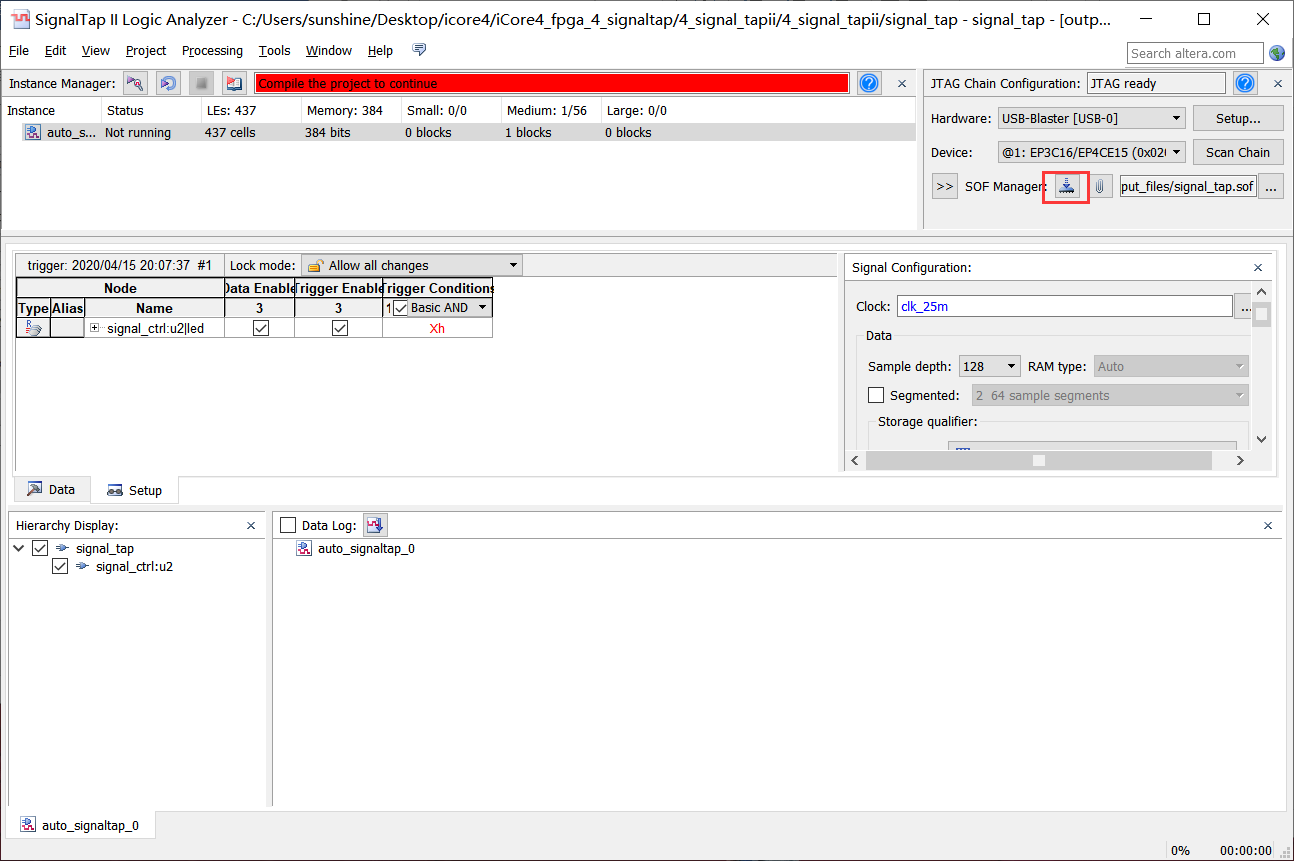
Task: Expand the signal_ctrl:u2|led node
Action: point(95,328)
